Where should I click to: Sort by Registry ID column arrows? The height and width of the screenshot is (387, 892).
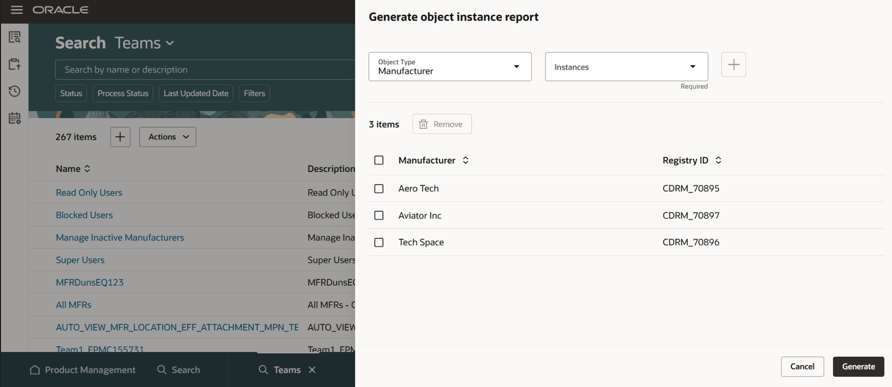[718, 160]
